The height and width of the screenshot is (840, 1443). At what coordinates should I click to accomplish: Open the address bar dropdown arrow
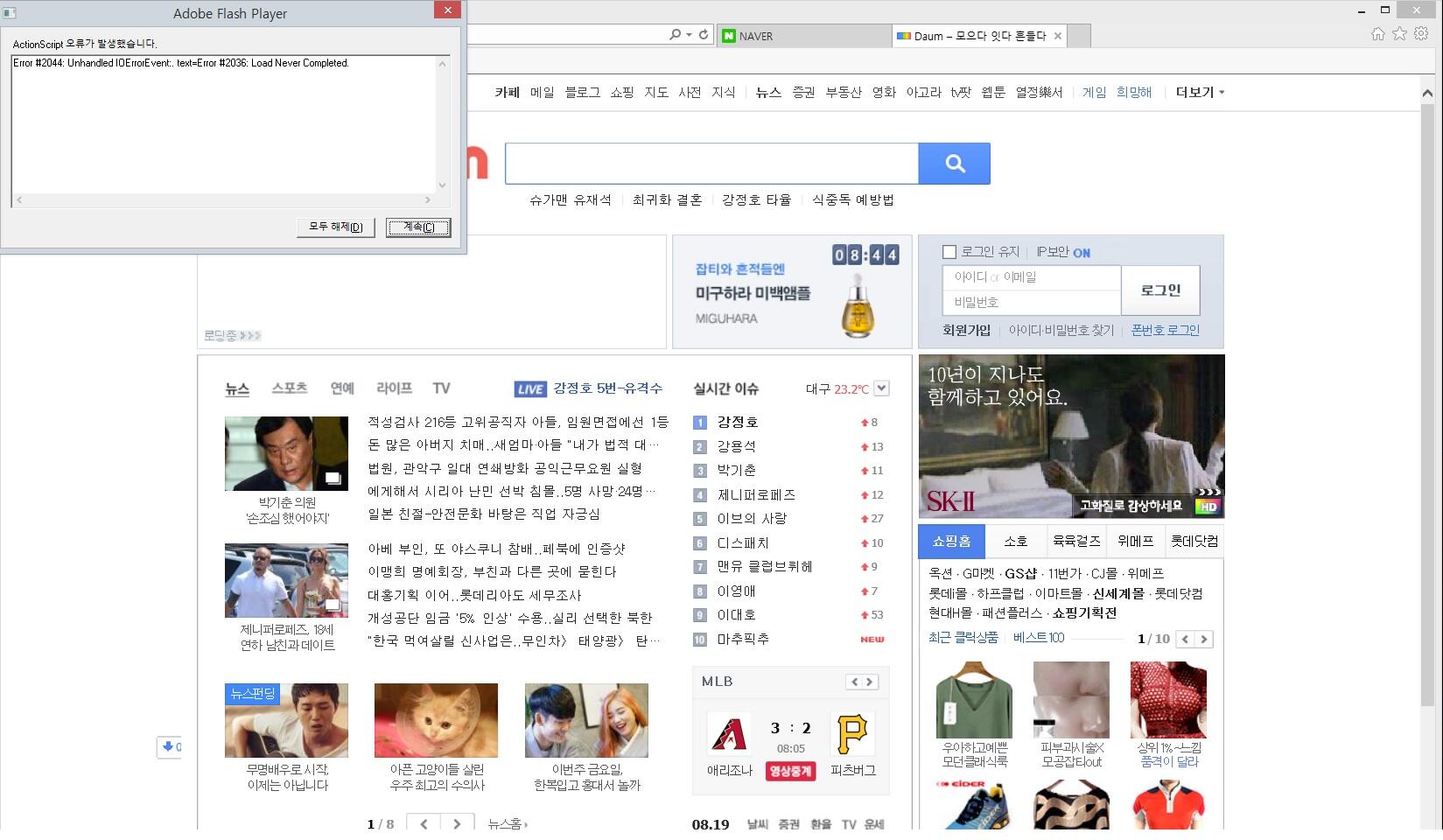[x=689, y=35]
